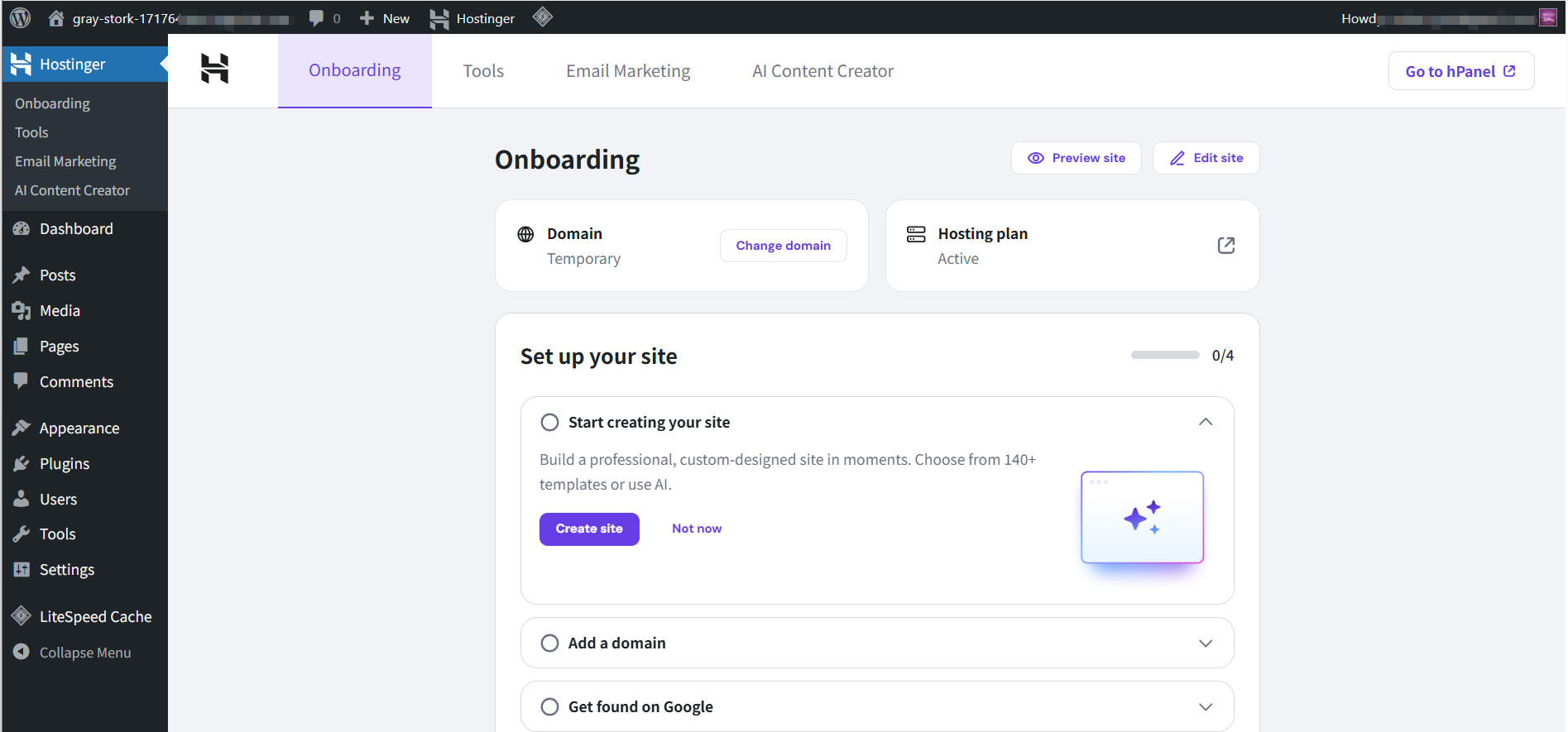Screen dimensions: 1568x732
Task: Collapse the "Start creating your site" section
Action: pos(1206,423)
